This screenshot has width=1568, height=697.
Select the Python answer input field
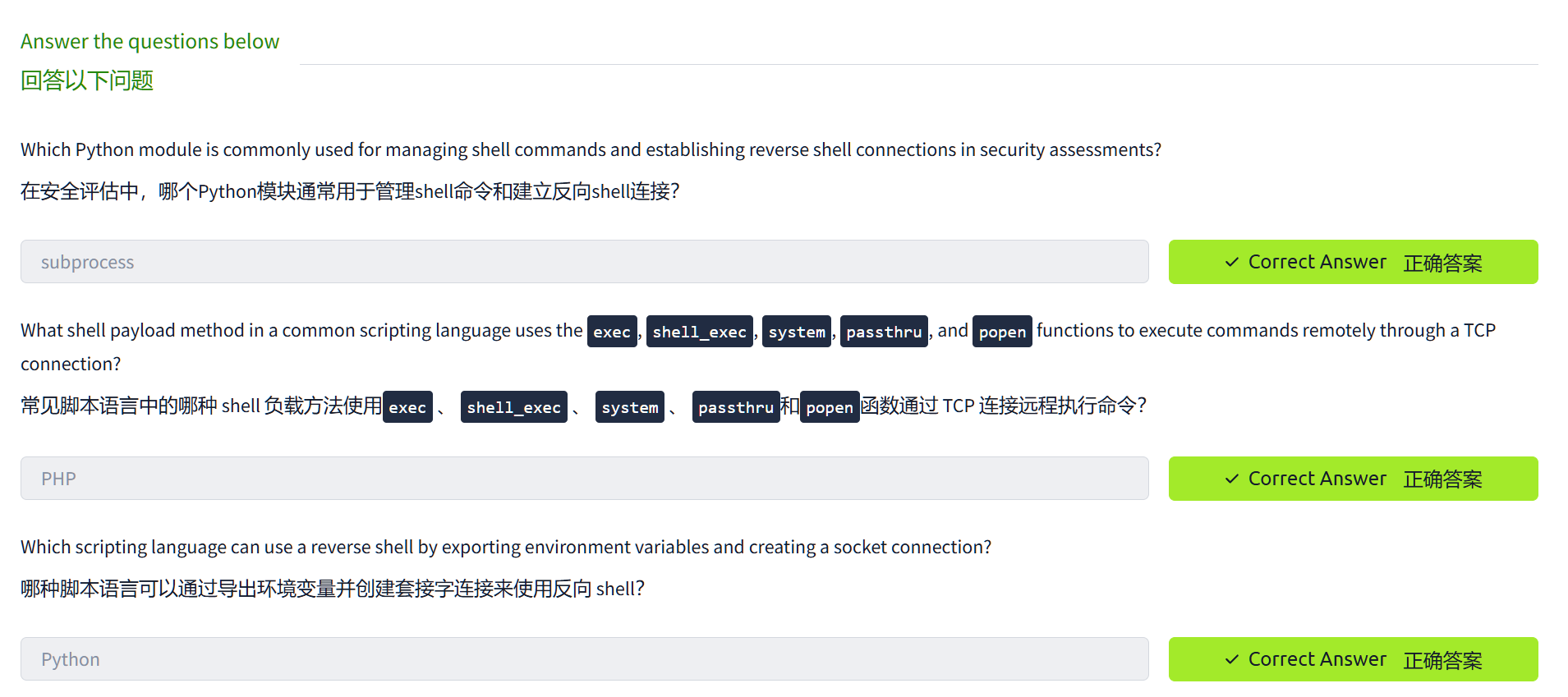(584, 659)
